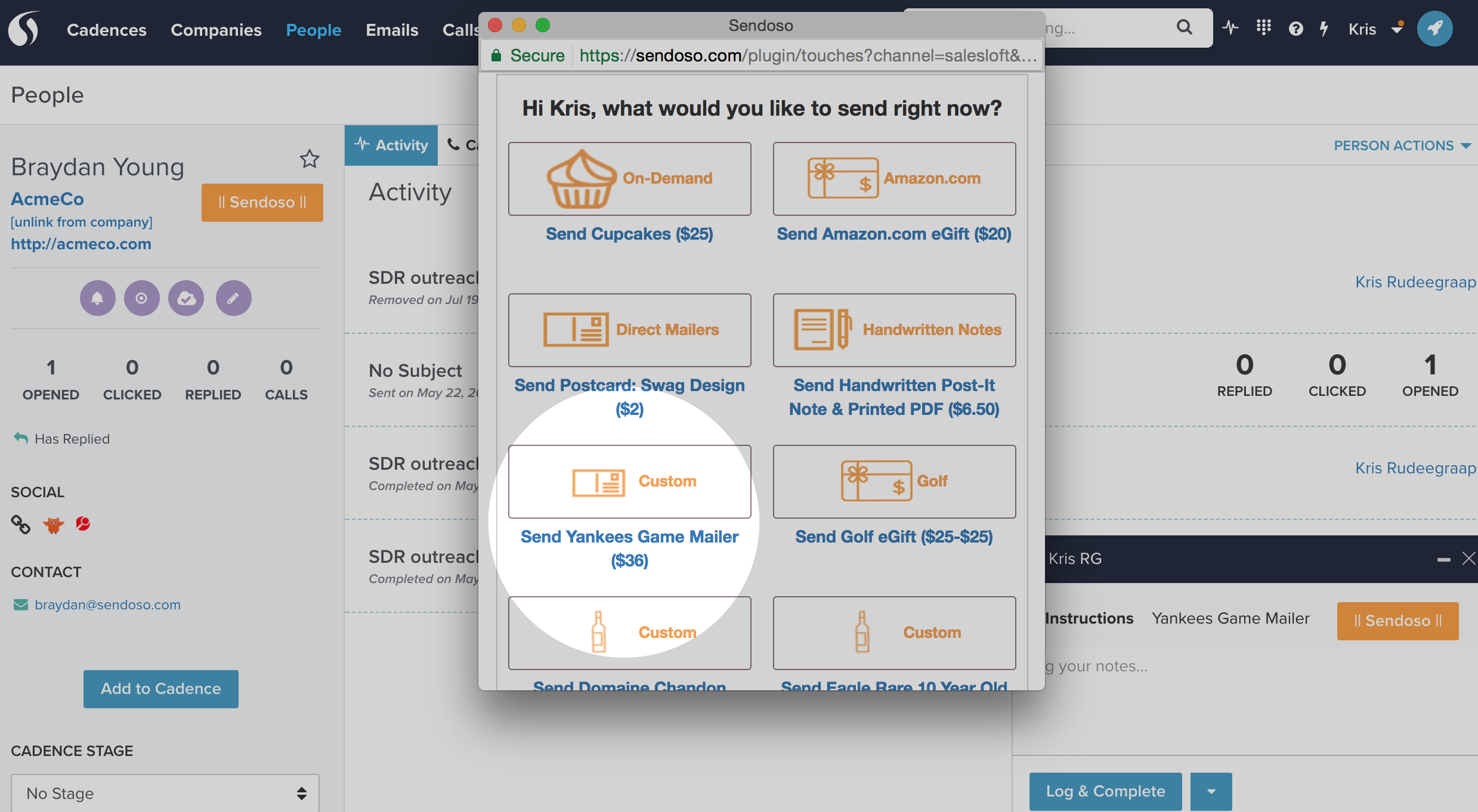Click the search magnifier icon
Image resolution: width=1478 pixels, height=812 pixels.
pos(1184,27)
